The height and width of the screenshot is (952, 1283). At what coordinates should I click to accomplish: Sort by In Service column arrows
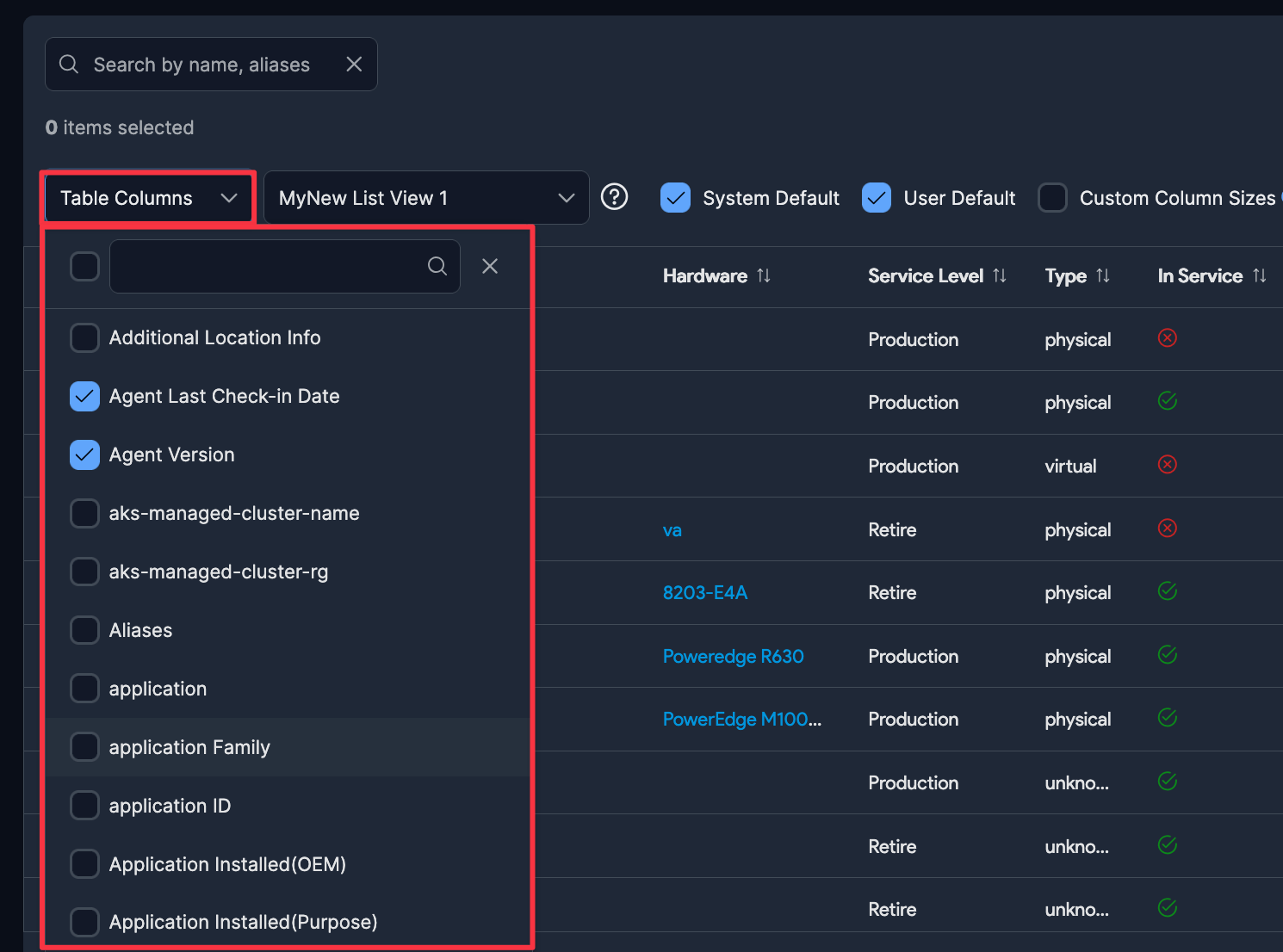[1260, 275]
